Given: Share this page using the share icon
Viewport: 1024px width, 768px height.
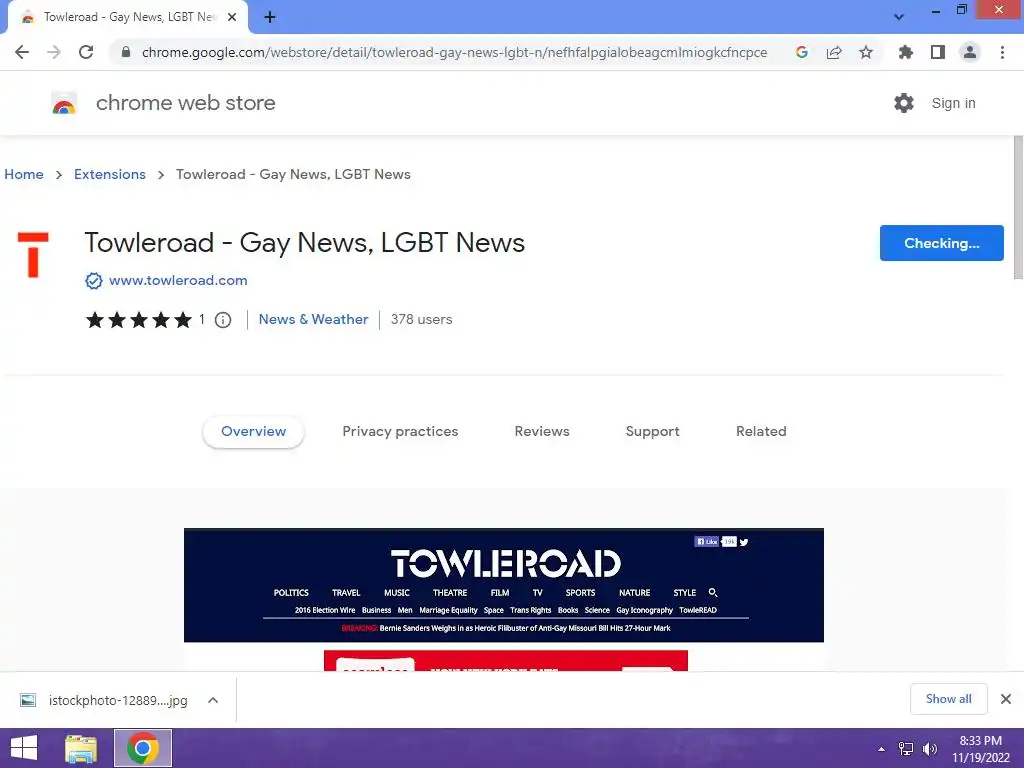Looking at the screenshot, I should [834, 52].
